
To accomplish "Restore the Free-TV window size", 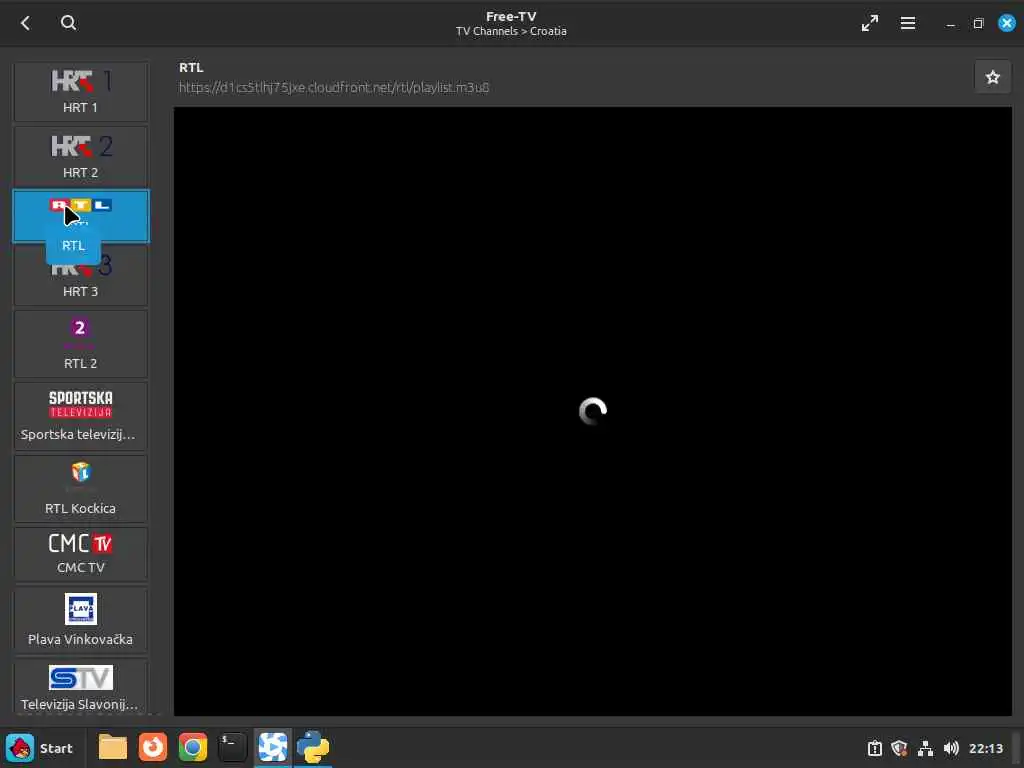I will click(978, 24).
